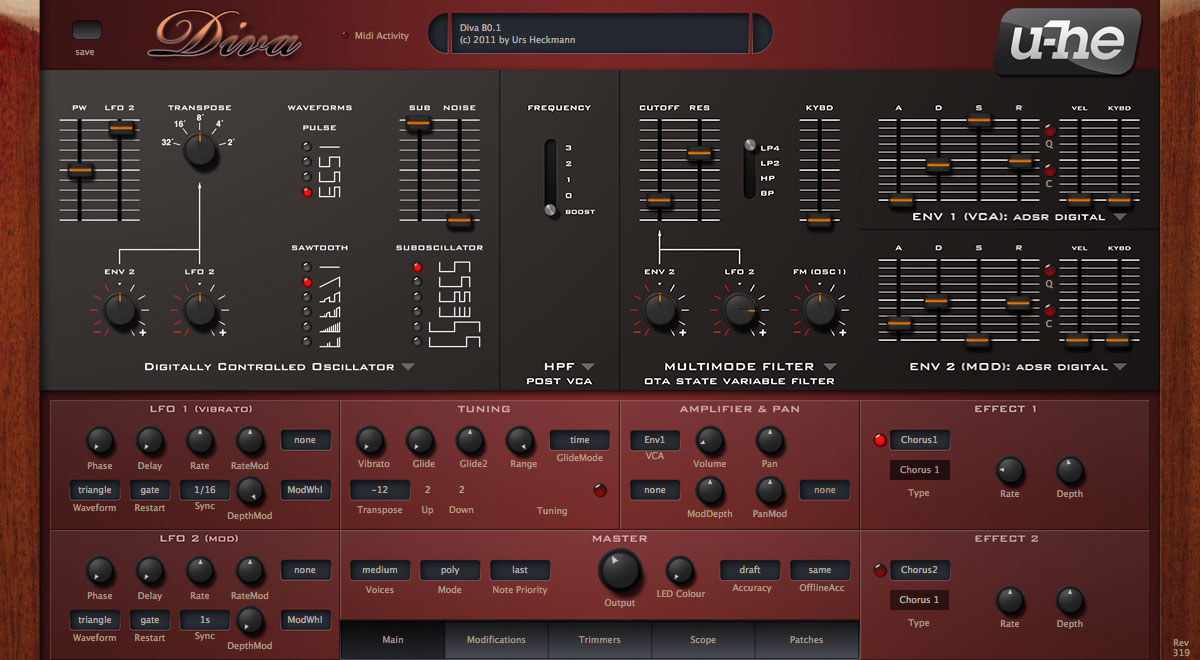
Task: Click the LFO 1 Sync 1/16 field
Action: 205,490
